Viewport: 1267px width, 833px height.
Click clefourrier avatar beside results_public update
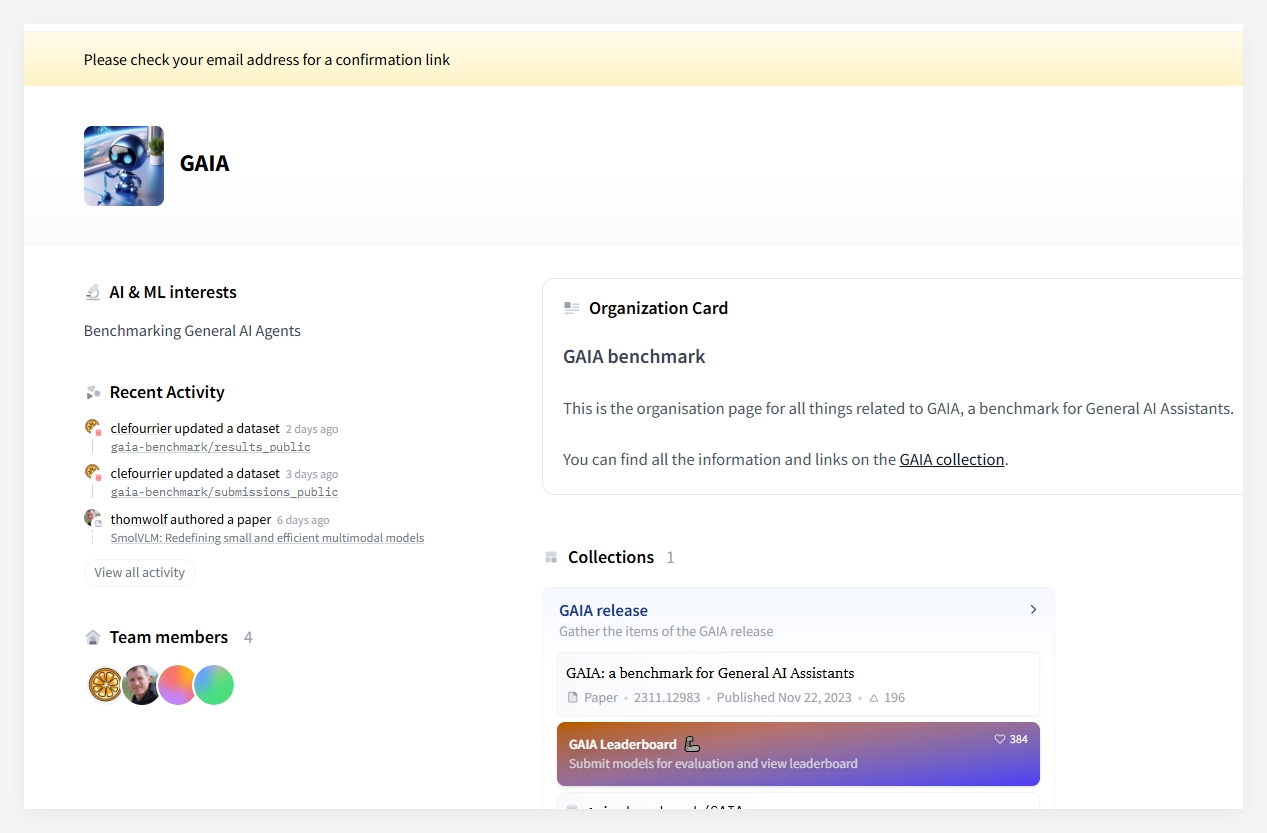coord(92,428)
